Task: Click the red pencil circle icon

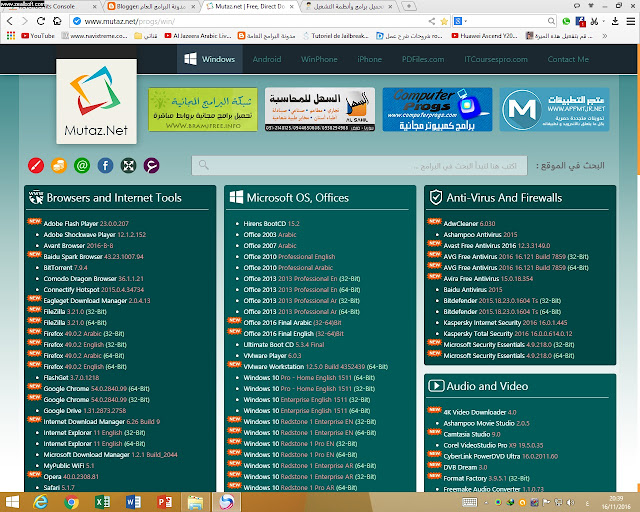Action: coord(36,165)
